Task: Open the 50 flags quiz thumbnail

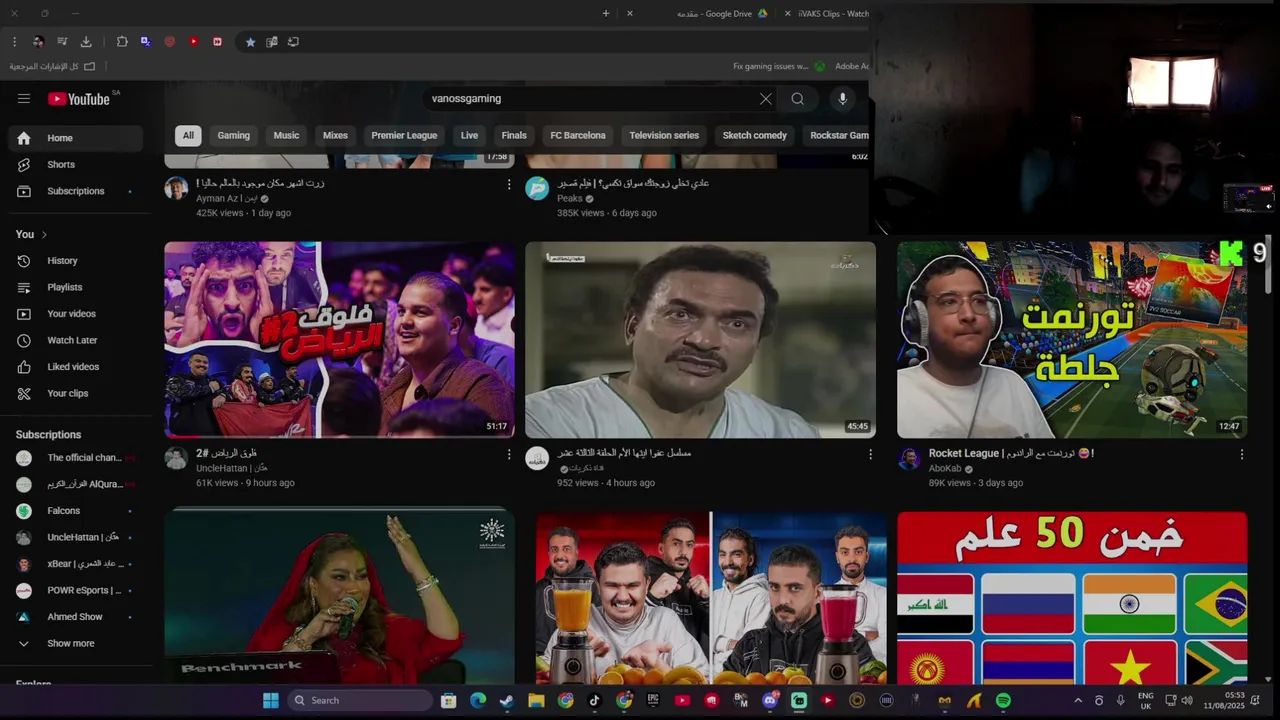Action: coord(1072,598)
